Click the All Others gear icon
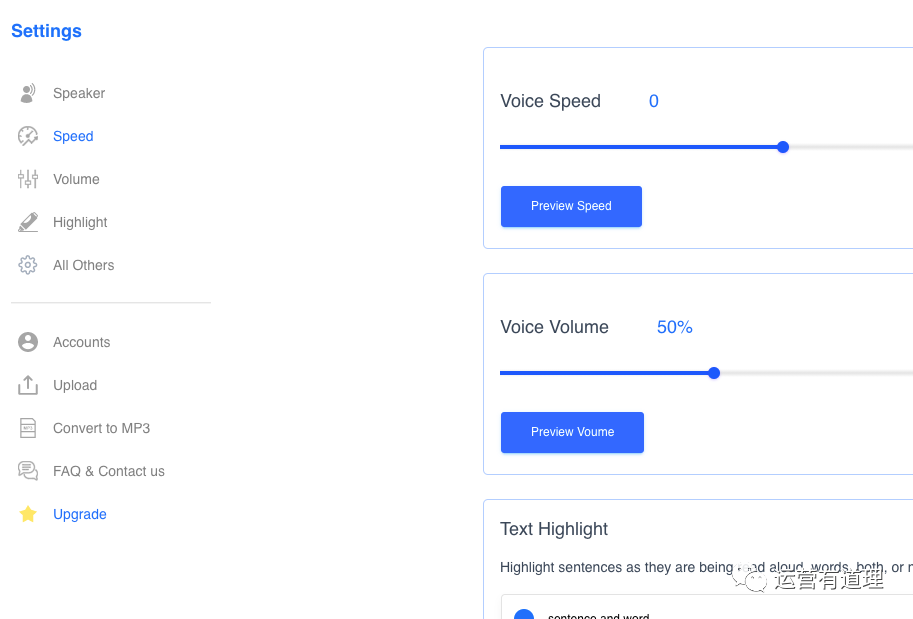This screenshot has height=619, width=913. tap(28, 265)
